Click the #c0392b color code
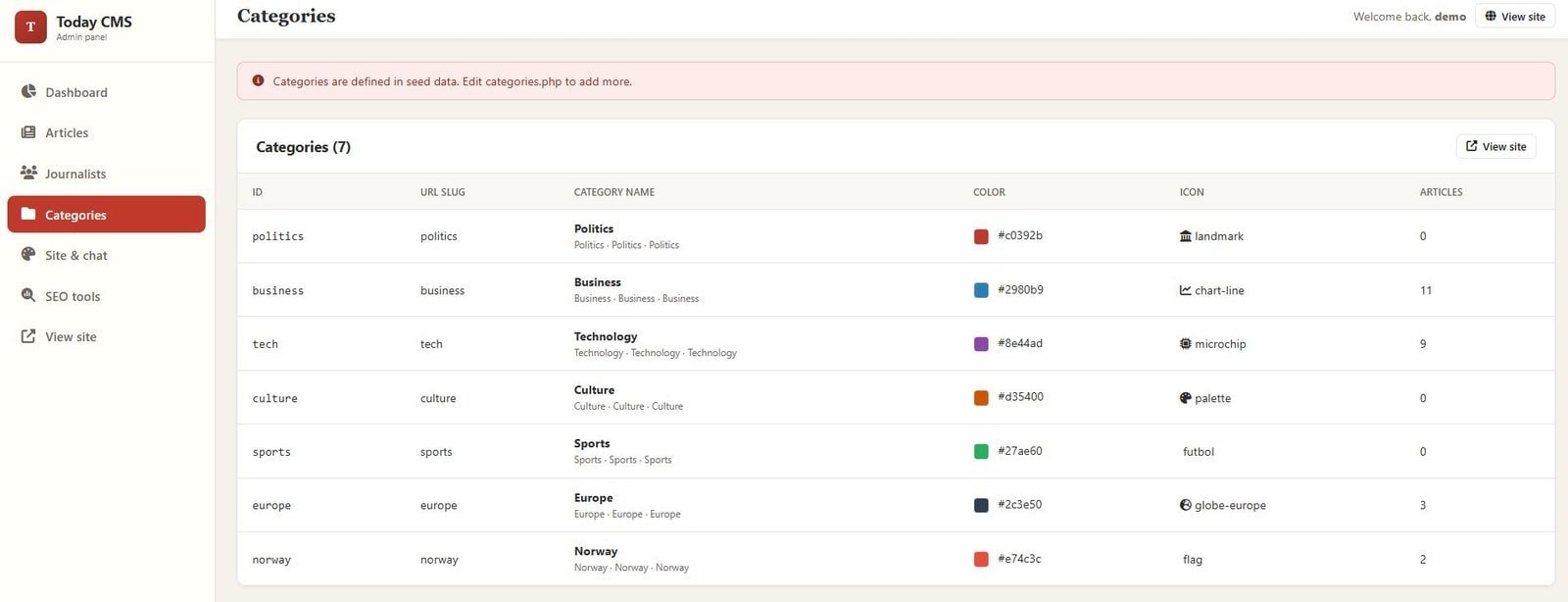 click(1020, 235)
